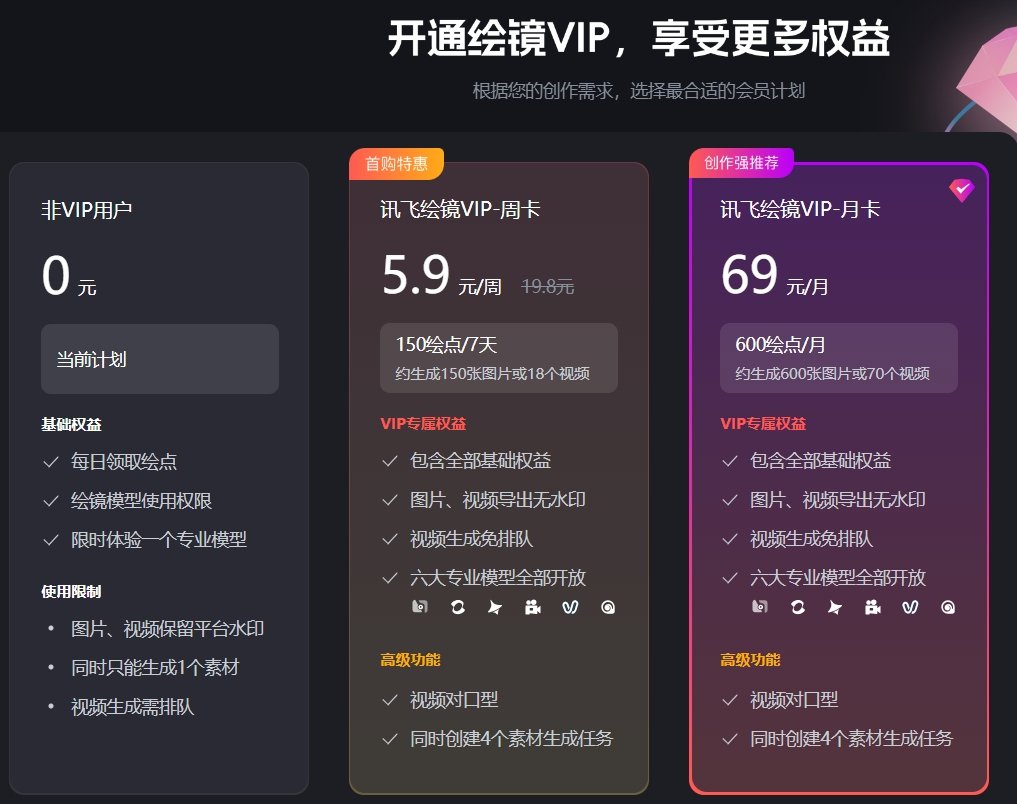Click the 0 元 price in free plan
Image resolution: width=1017 pixels, height=804 pixels.
point(69,276)
